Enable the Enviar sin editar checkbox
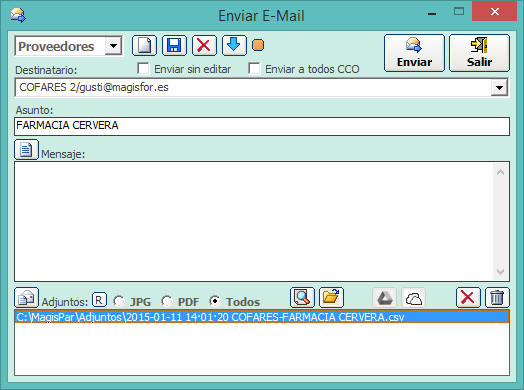524x390 pixels. 143,69
